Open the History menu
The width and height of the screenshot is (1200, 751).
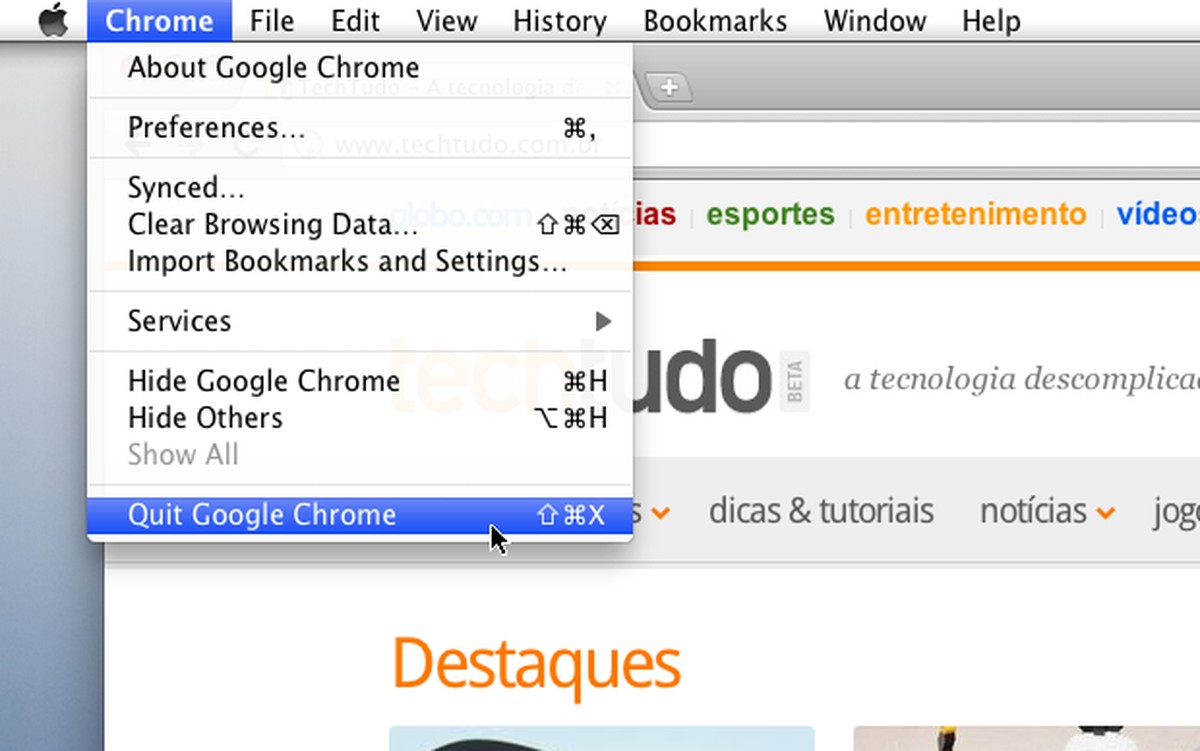[x=559, y=20]
